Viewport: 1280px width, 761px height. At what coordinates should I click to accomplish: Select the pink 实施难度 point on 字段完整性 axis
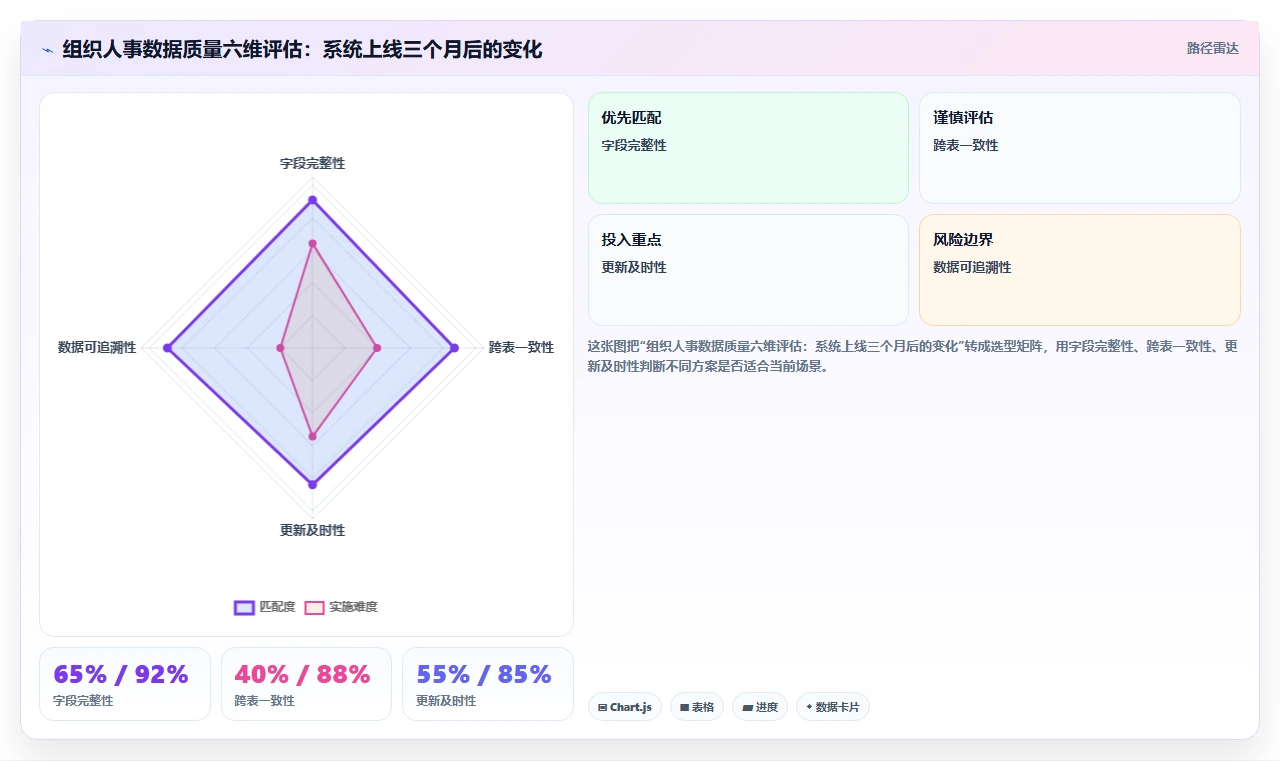coord(312,243)
